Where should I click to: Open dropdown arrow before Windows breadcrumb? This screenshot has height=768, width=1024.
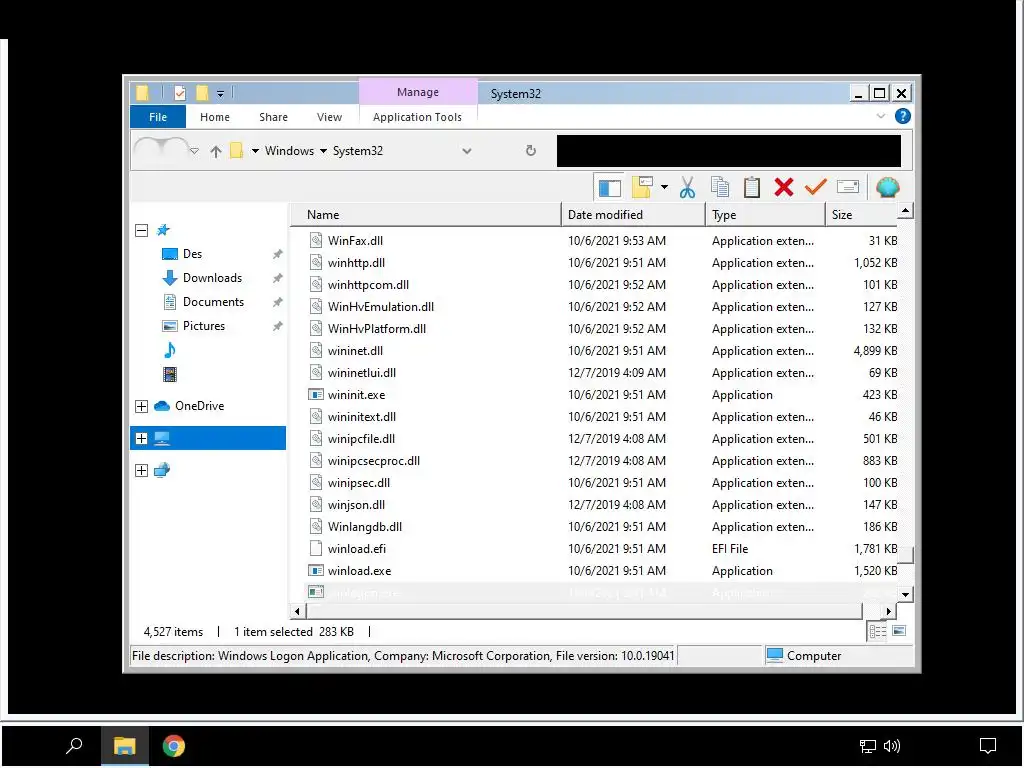(255, 152)
